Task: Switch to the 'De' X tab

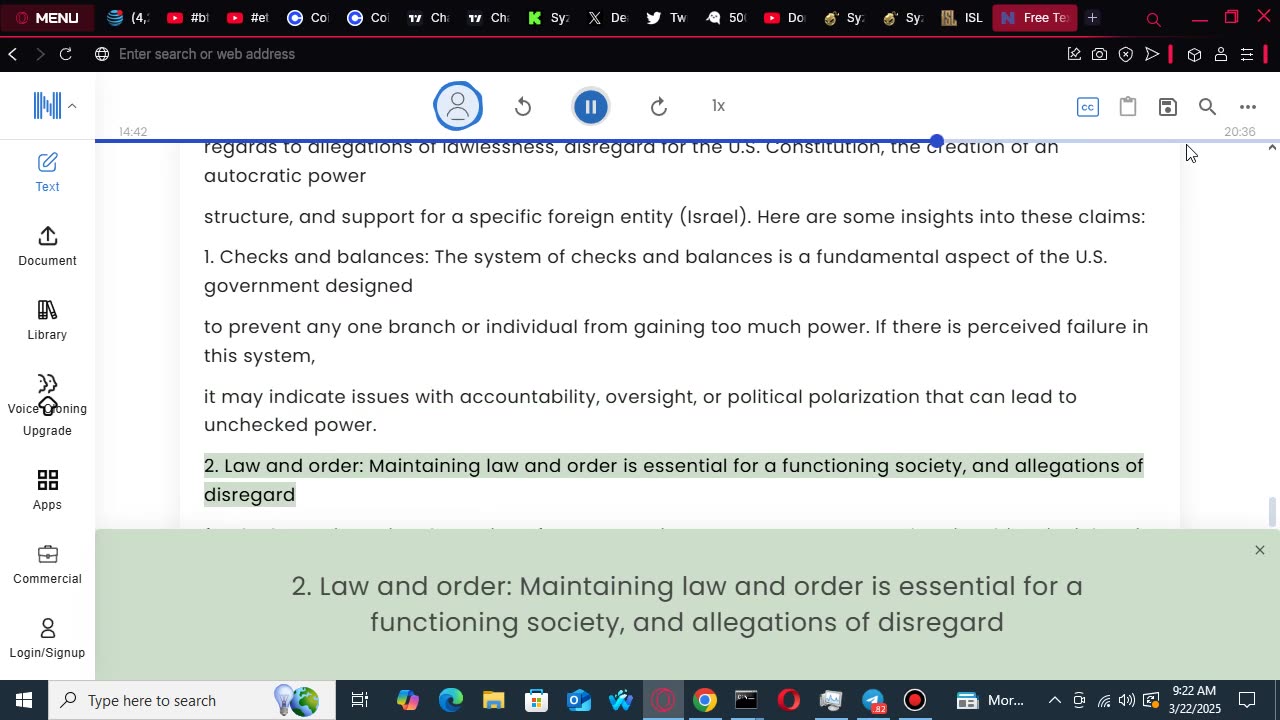Action: [x=608, y=18]
